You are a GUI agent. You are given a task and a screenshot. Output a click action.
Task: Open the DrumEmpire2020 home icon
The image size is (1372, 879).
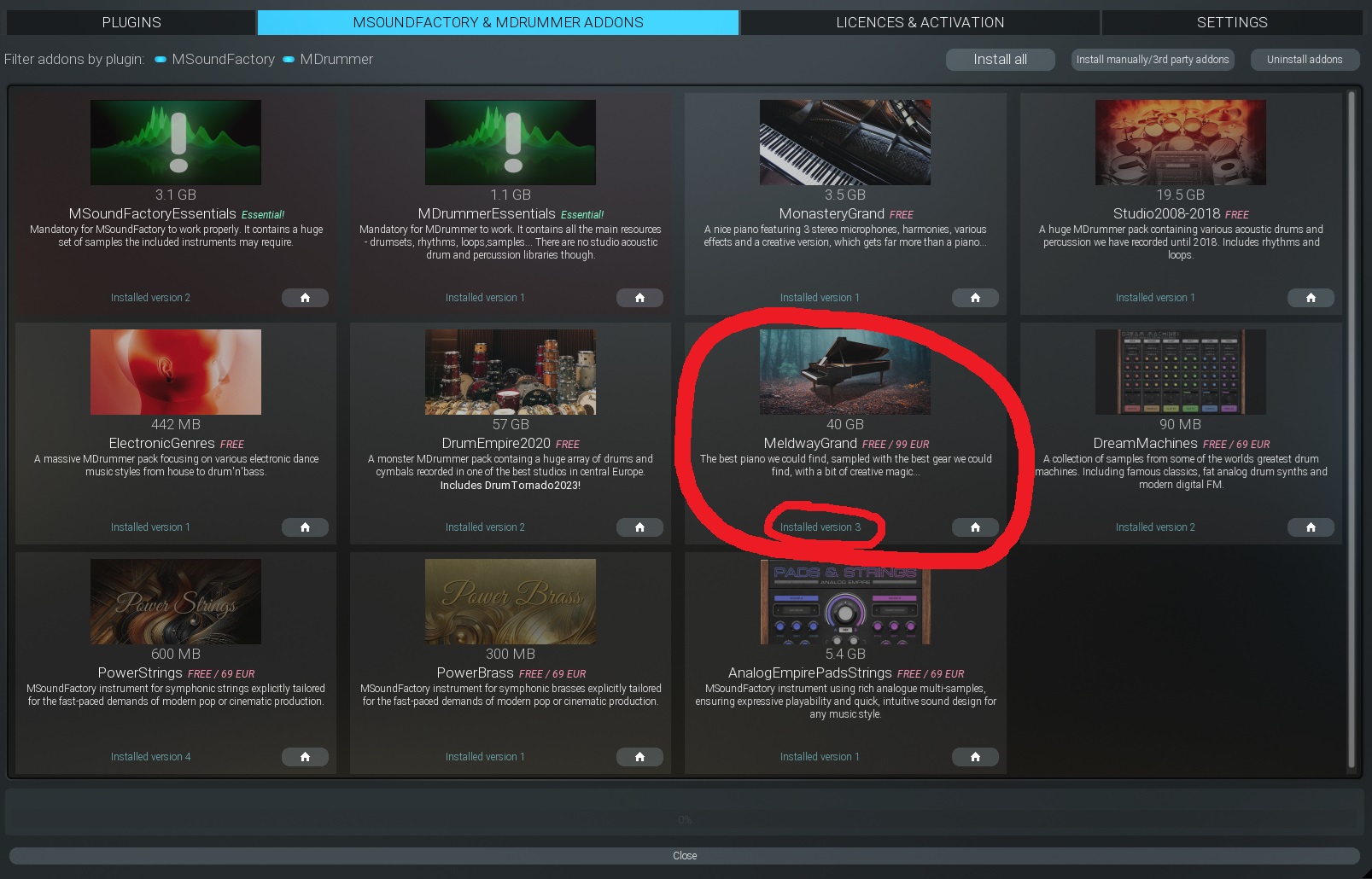(x=639, y=527)
